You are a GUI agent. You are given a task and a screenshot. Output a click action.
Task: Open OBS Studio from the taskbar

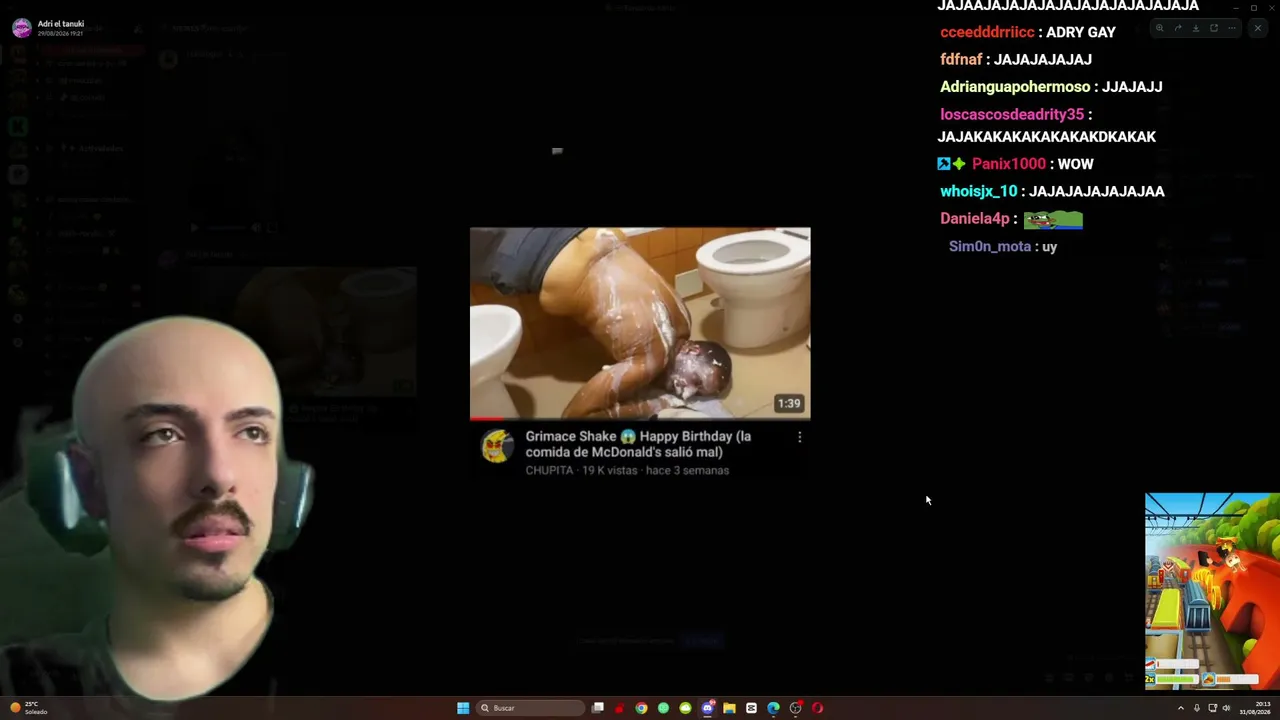pos(795,708)
